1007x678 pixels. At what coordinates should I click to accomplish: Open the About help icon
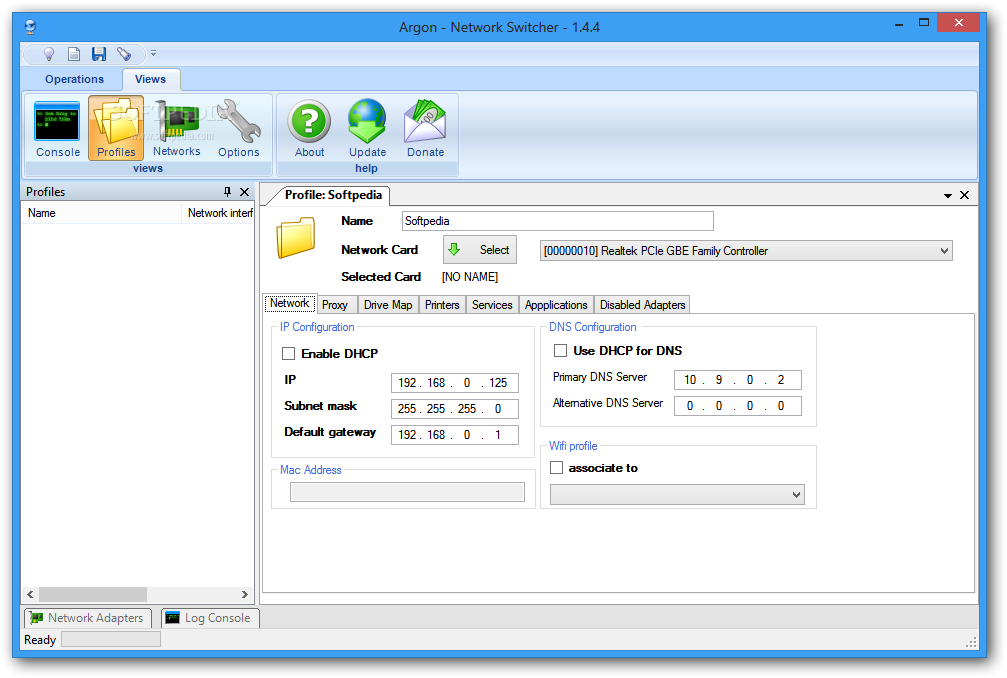310,128
